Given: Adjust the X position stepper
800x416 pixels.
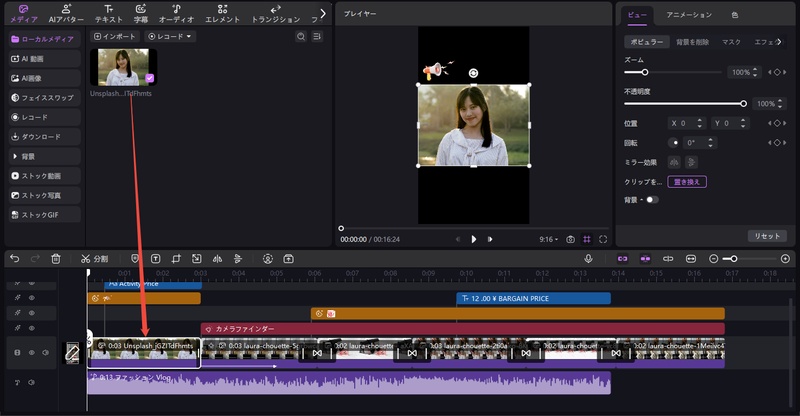Looking at the screenshot, I should [699, 123].
